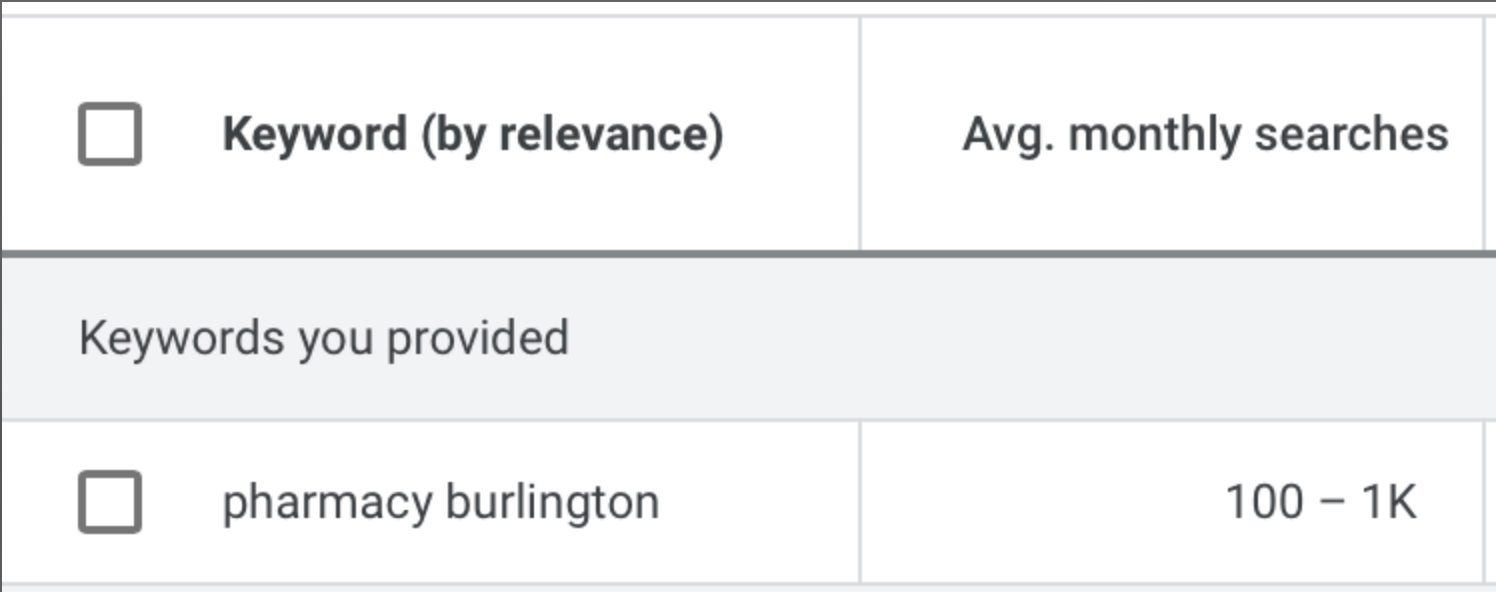Image resolution: width=1496 pixels, height=592 pixels.
Task: Click blank area of pharmacy burlington keyword cell
Action: [x=758, y=502]
